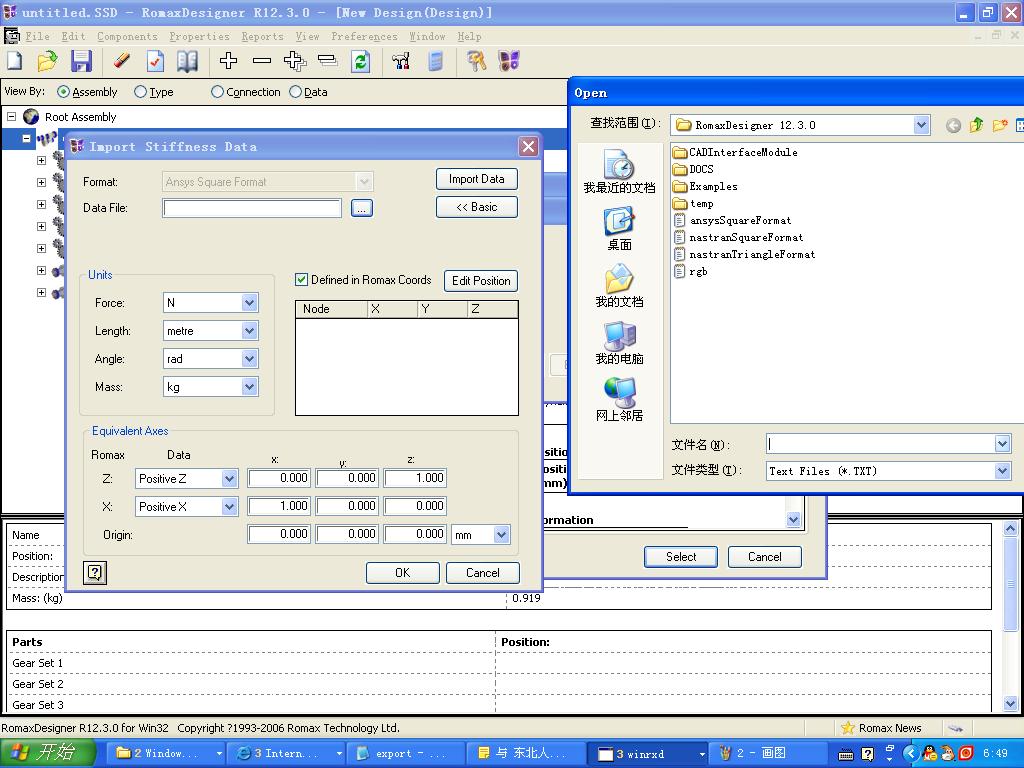
Task: Open the Components menu
Action: (x=127, y=37)
